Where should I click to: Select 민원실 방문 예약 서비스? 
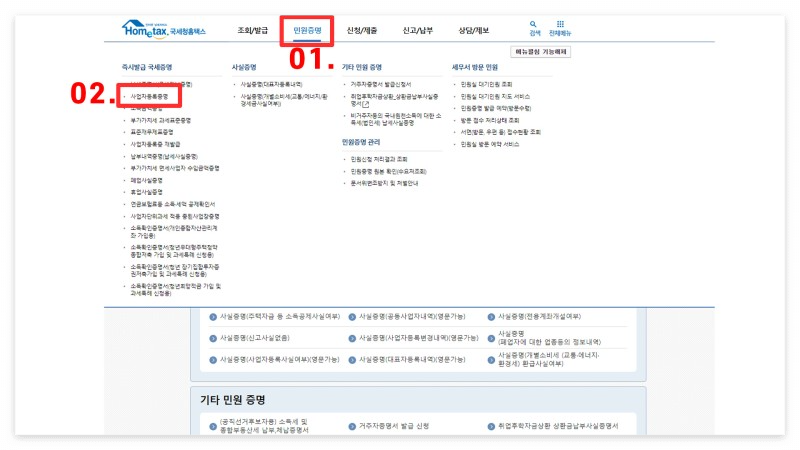(x=489, y=144)
